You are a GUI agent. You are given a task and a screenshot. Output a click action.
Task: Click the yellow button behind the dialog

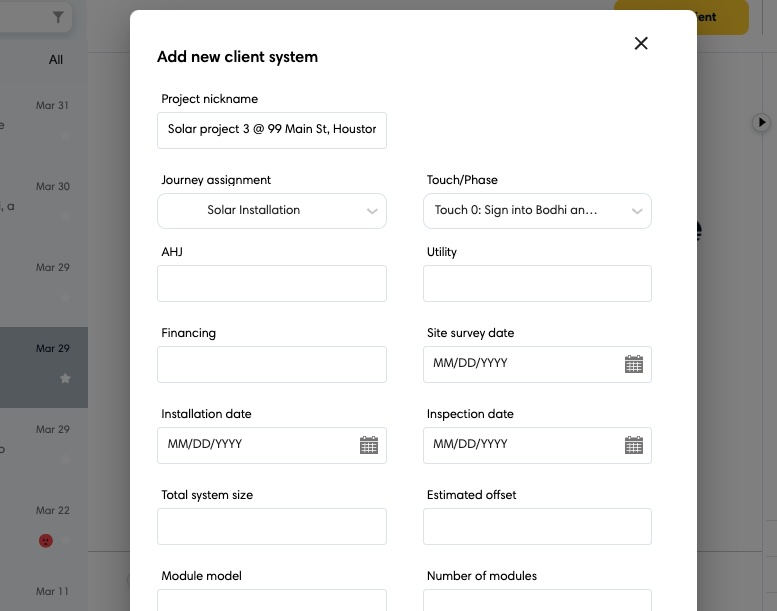[722, 17]
